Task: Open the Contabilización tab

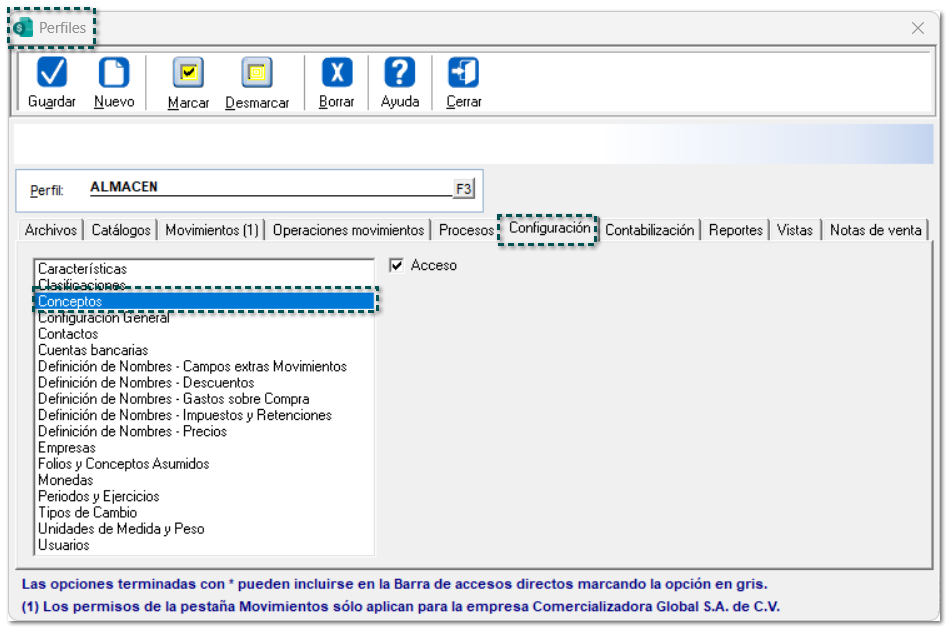Action: pyautogui.click(x=649, y=230)
